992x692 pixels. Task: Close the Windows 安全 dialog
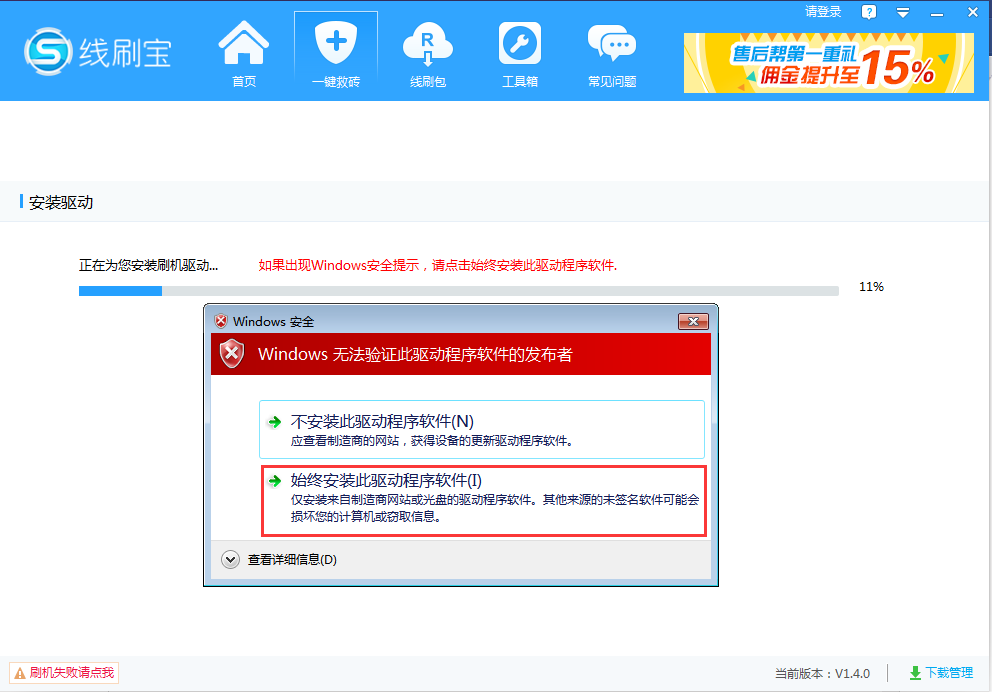693,321
